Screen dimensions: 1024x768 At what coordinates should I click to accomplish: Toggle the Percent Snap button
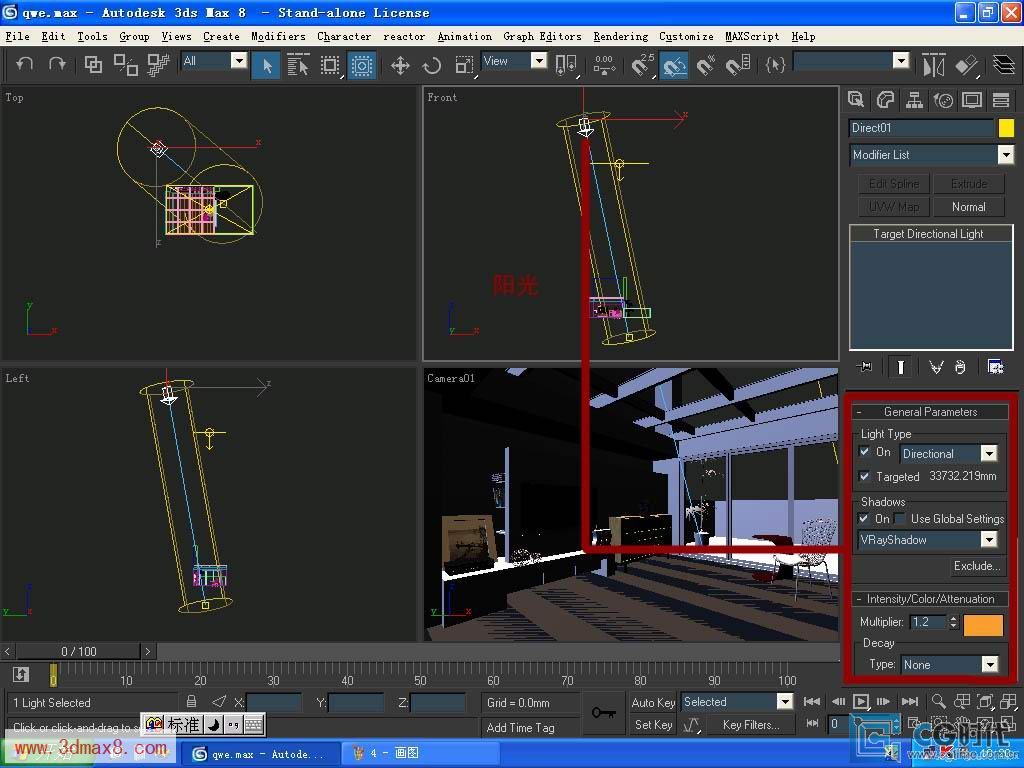pos(706,65)
